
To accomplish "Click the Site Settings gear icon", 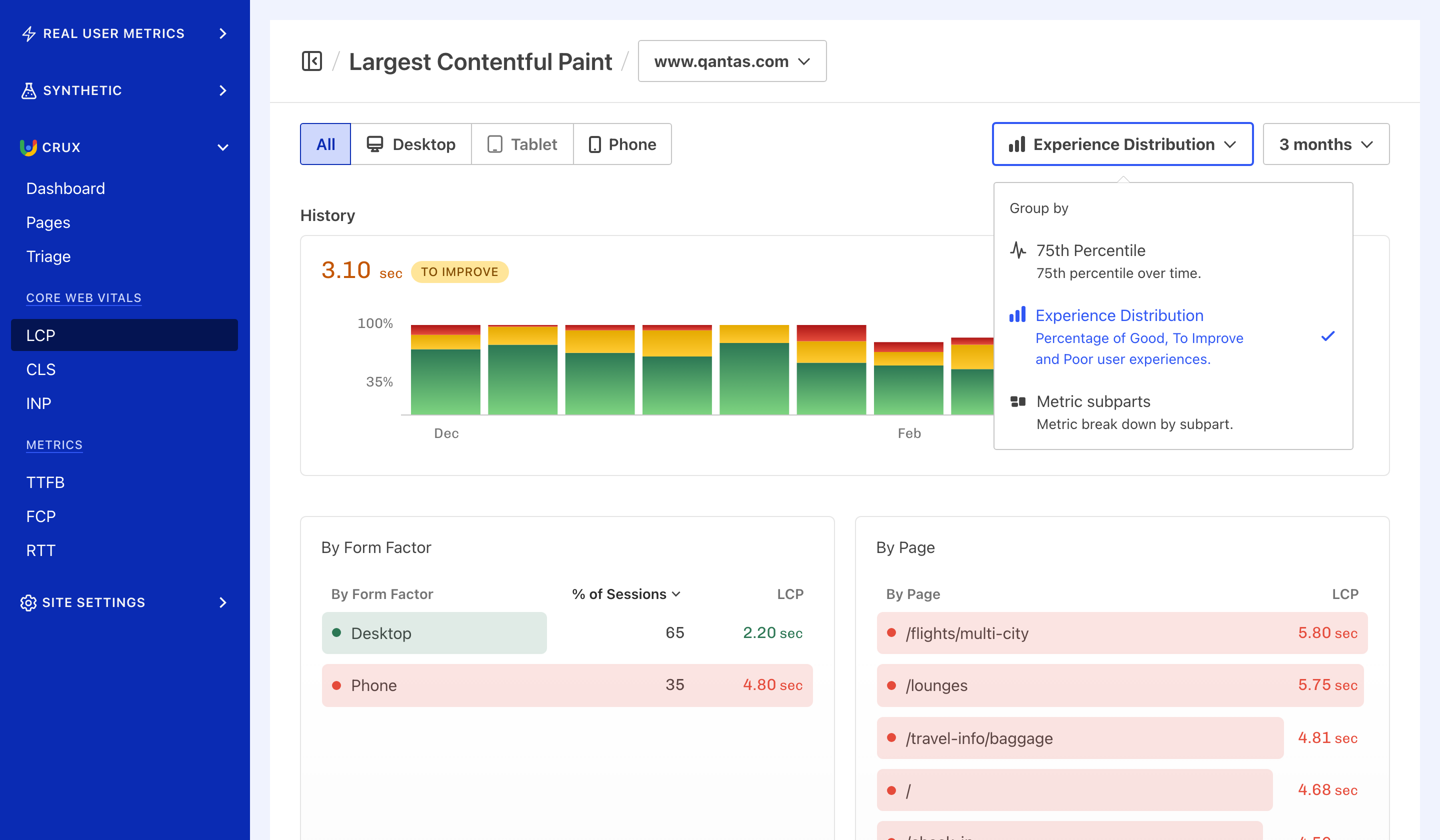I will pos(28,602).
